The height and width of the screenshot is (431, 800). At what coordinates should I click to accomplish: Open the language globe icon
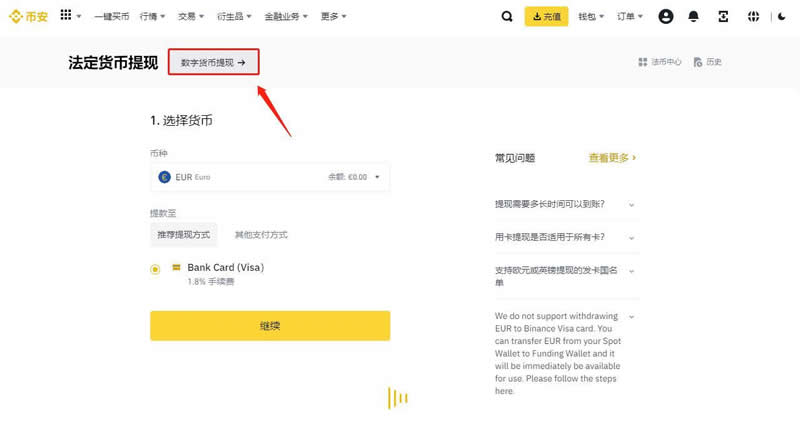coord(753,16)
